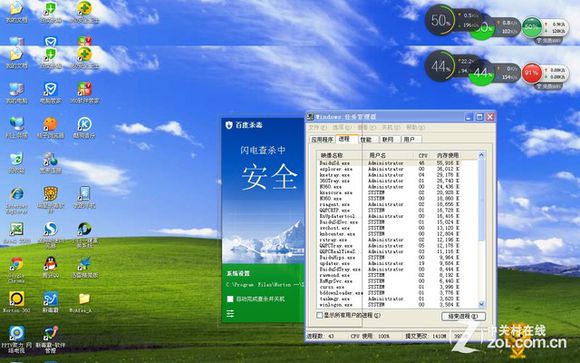Check show processes from all users
This screenshot has width=580, height=363.
pos(320,315)
